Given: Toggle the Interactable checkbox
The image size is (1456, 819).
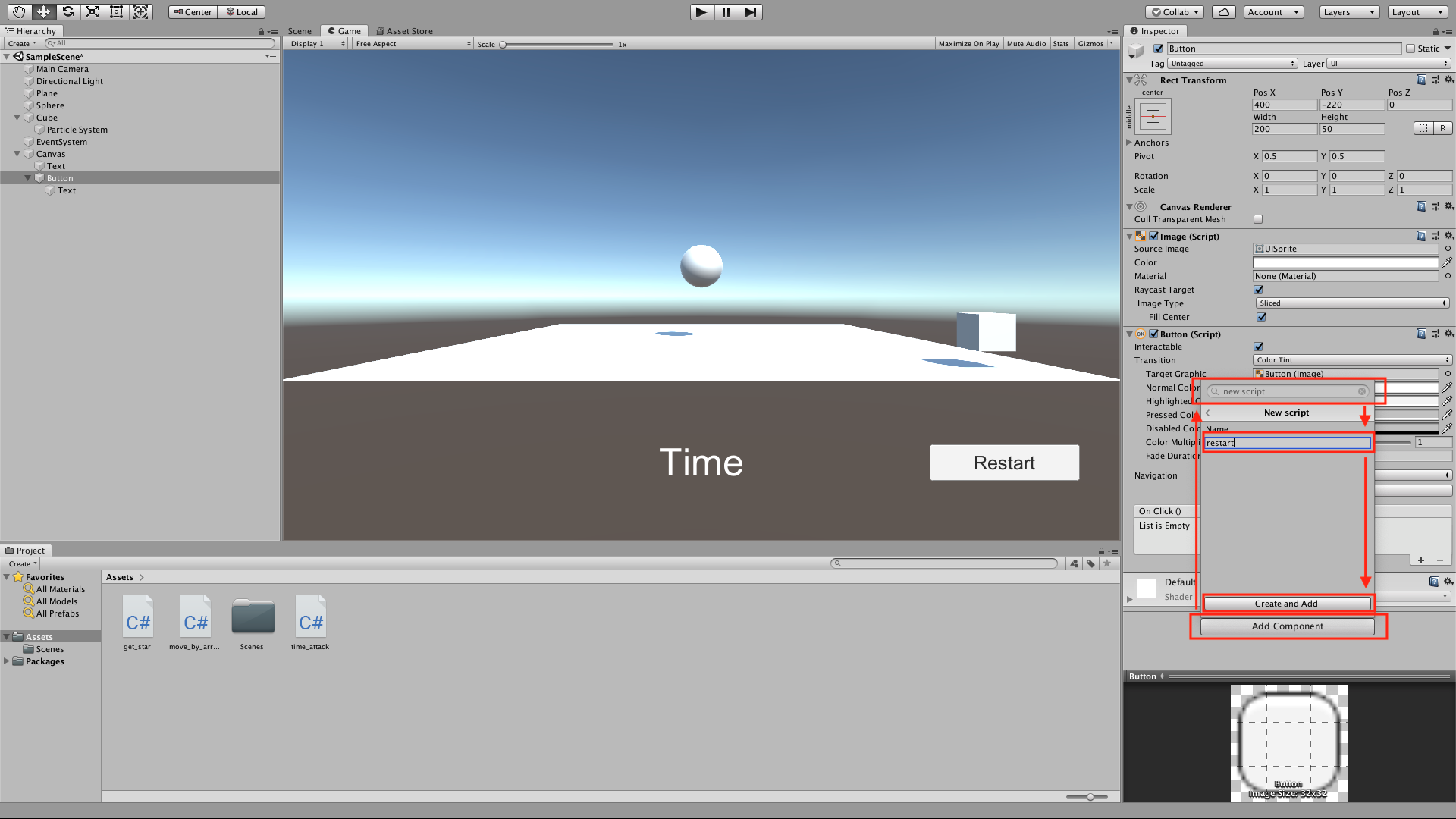Looking at the screenshot, I should pos(1258,347).
